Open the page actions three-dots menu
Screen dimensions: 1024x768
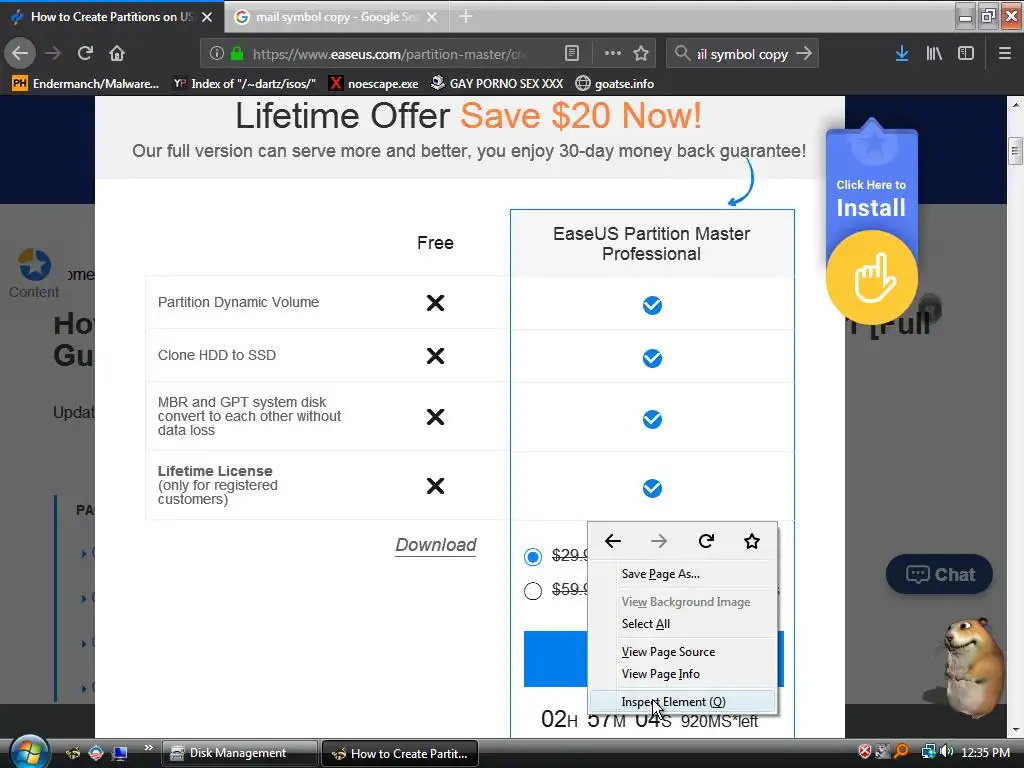pyautogui.click(x=613, y=54)
